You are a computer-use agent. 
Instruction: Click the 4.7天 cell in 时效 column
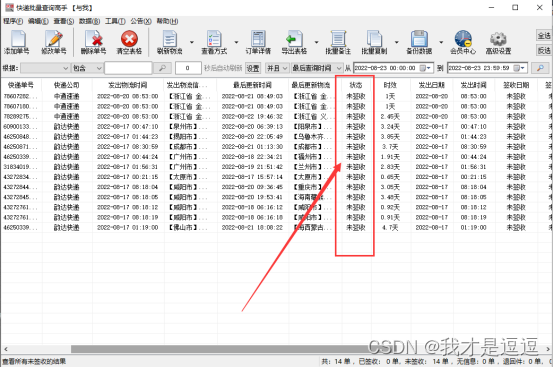390,227
